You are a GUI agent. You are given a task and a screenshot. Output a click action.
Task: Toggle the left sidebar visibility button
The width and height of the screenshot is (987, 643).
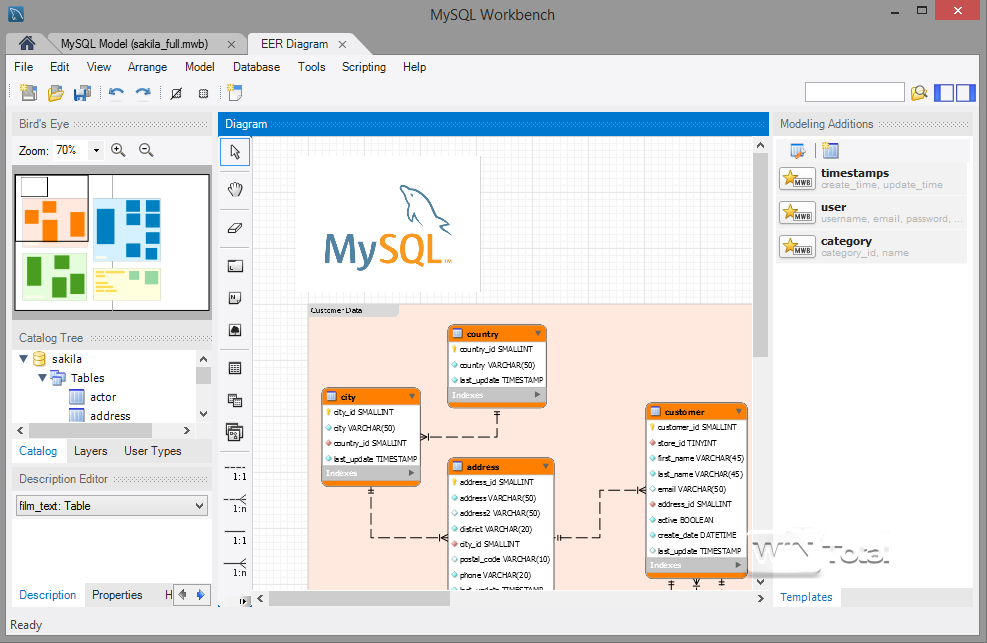pyautogui.click(x=944, y=93)
